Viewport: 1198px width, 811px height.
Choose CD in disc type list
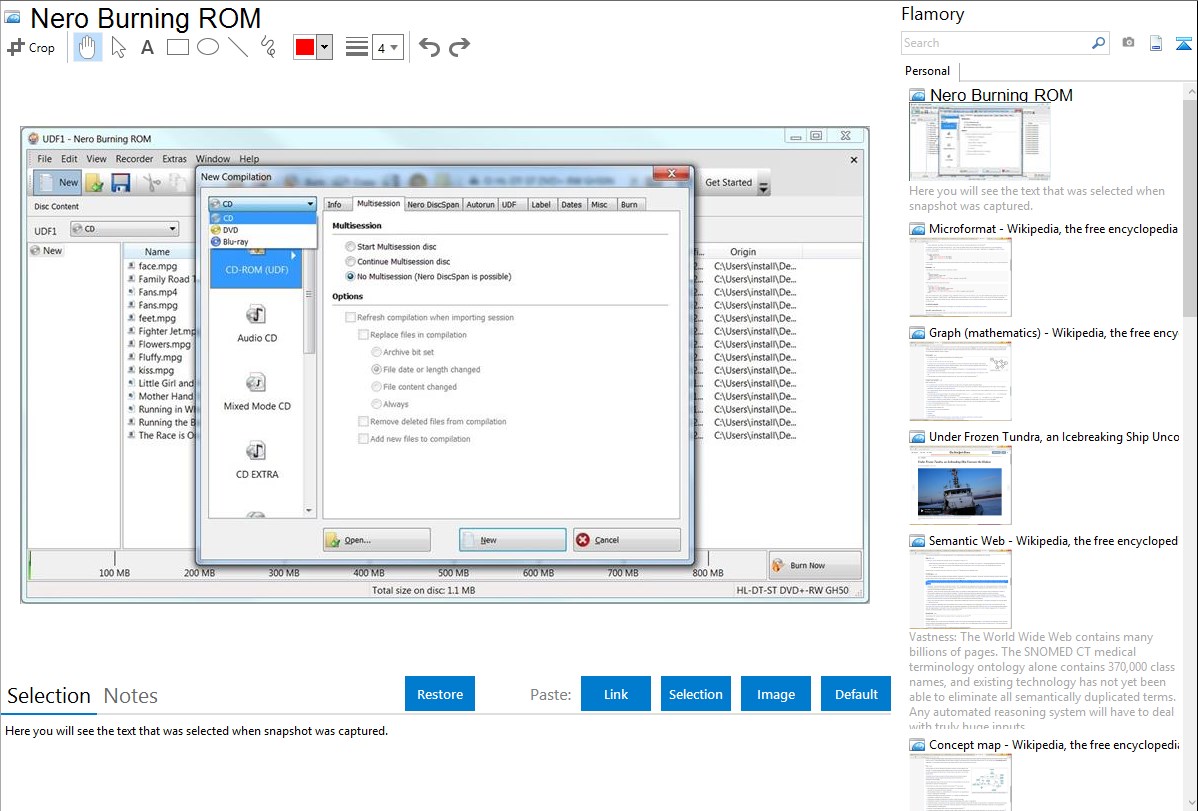click(263, 218)
